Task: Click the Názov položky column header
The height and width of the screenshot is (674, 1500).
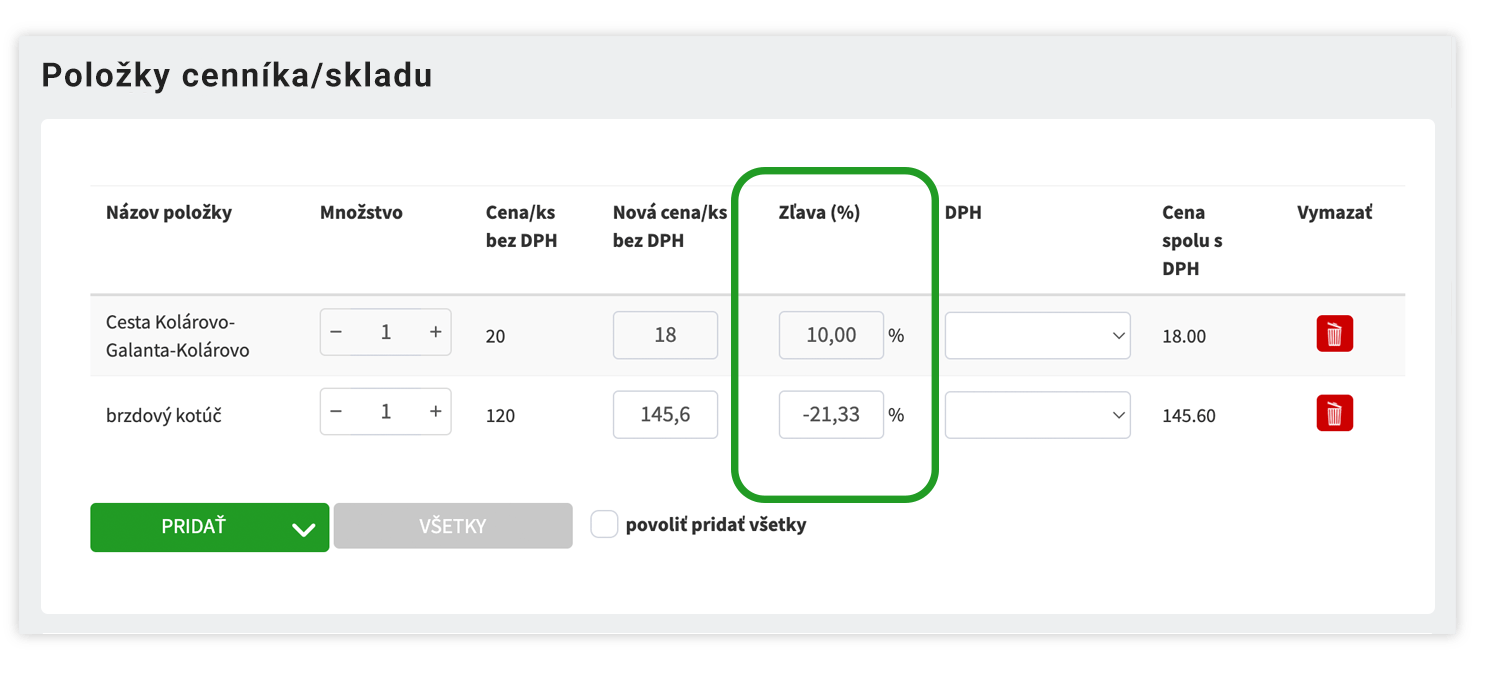Action: pos(169,212)
